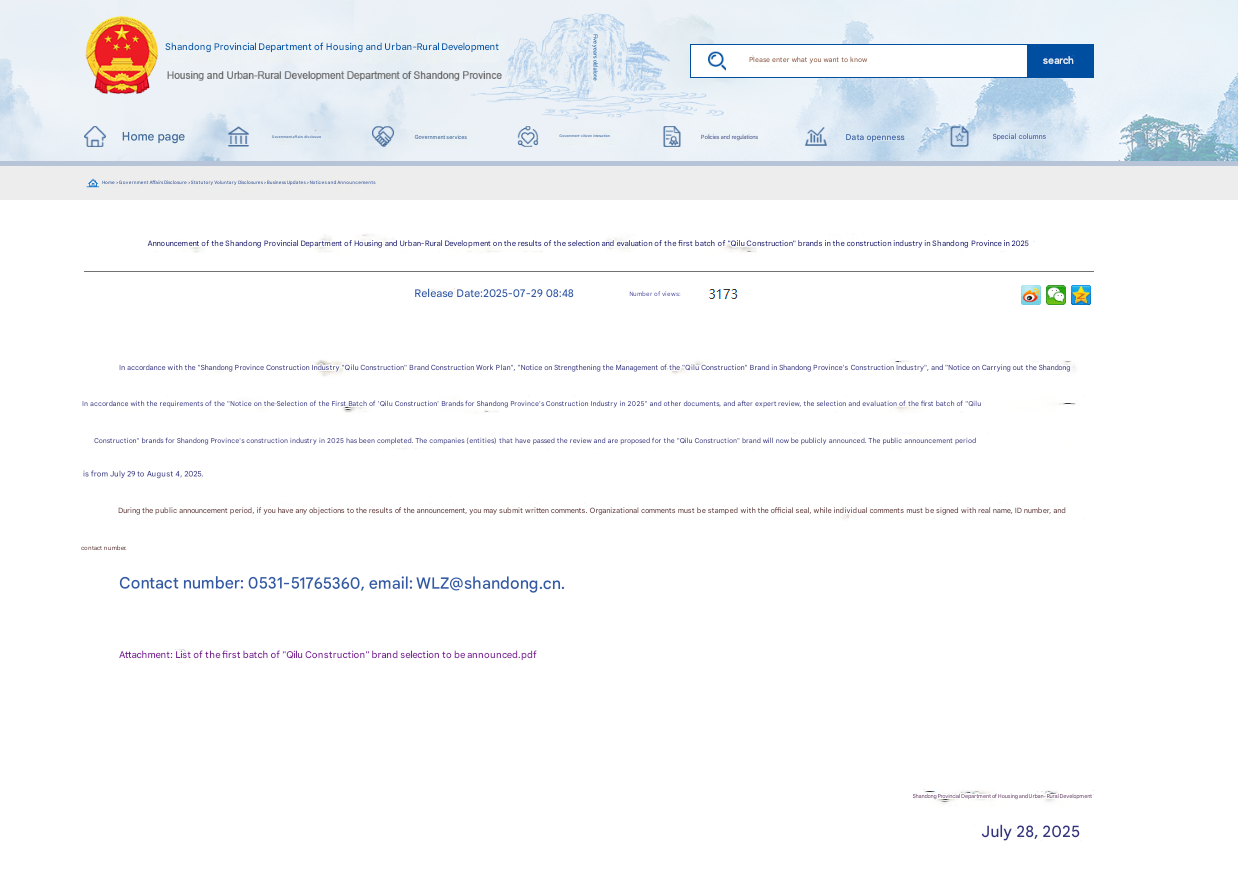Open the Home page menu item
The image size is (1238, 887).
point(153,137)
